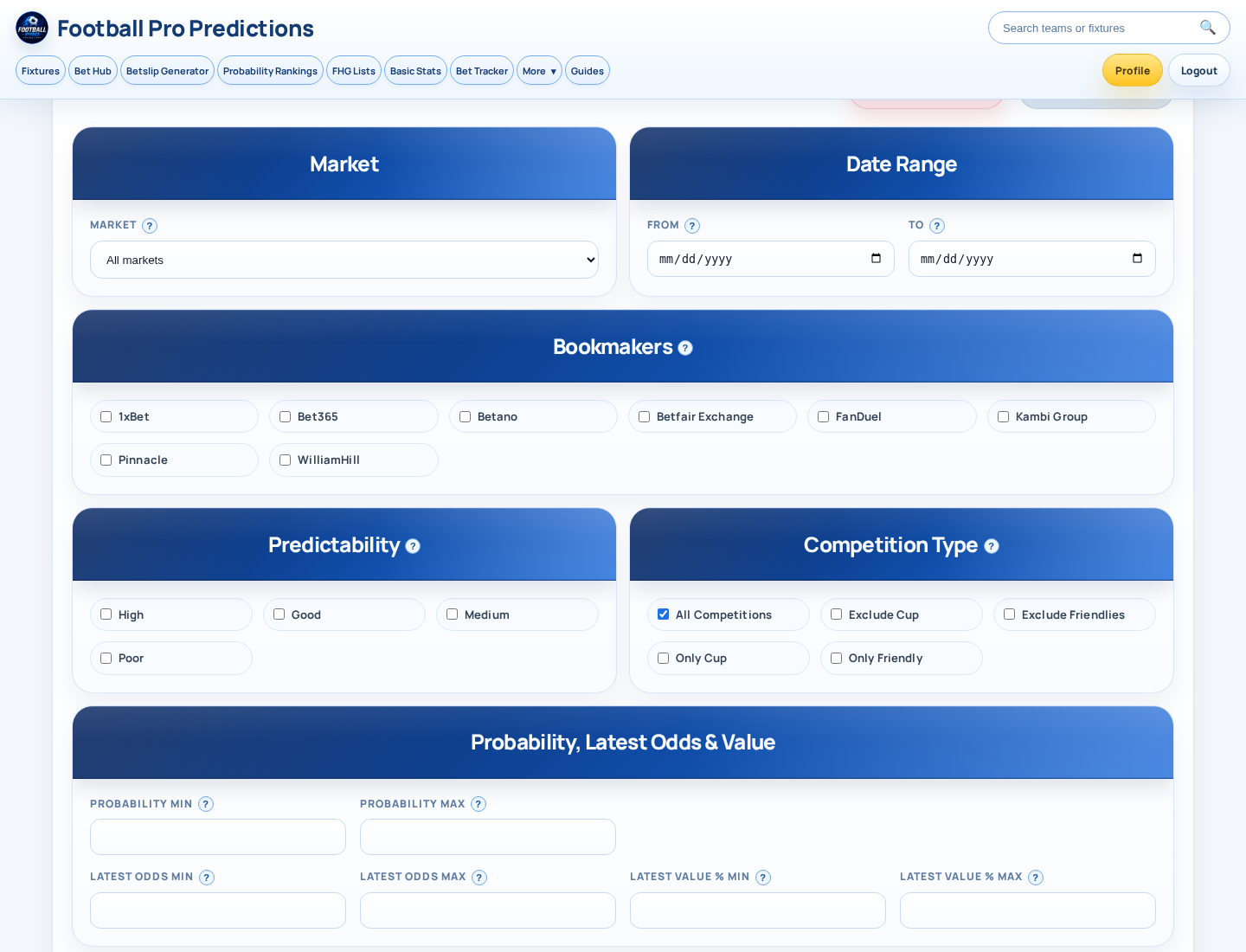Check the Betfair Exchange checkbox
This screenshot has height=952, width=1246.
point(645,416)
